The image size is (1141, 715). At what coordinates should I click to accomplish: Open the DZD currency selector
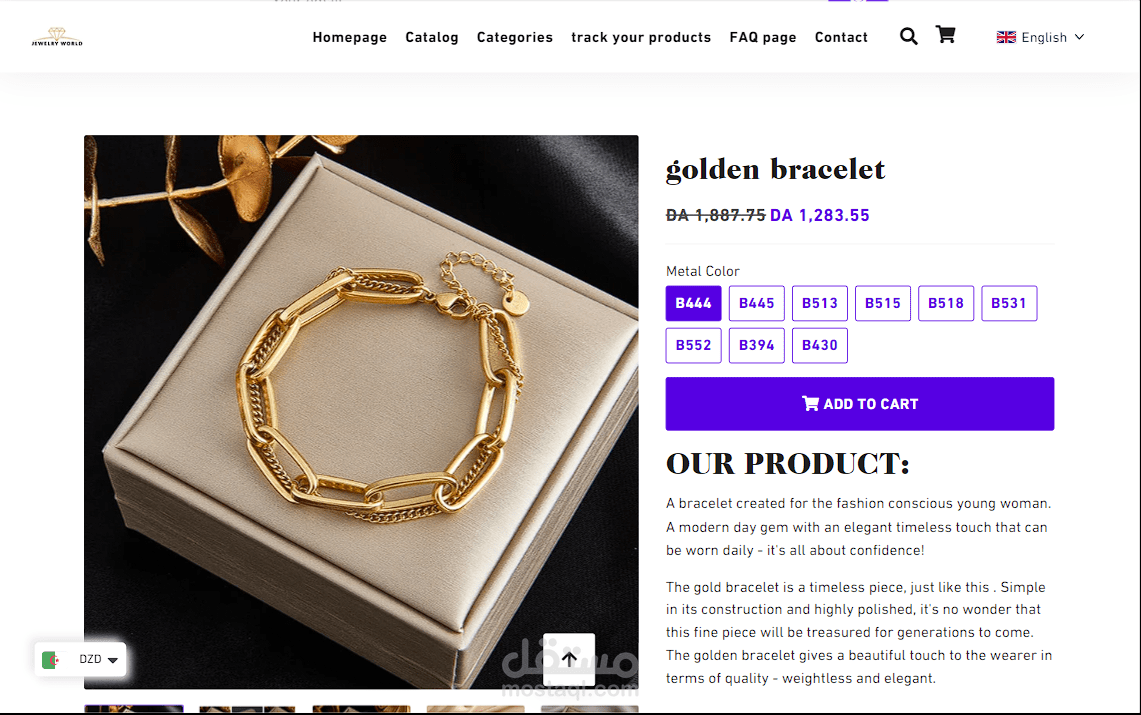(x=80, y=660)
